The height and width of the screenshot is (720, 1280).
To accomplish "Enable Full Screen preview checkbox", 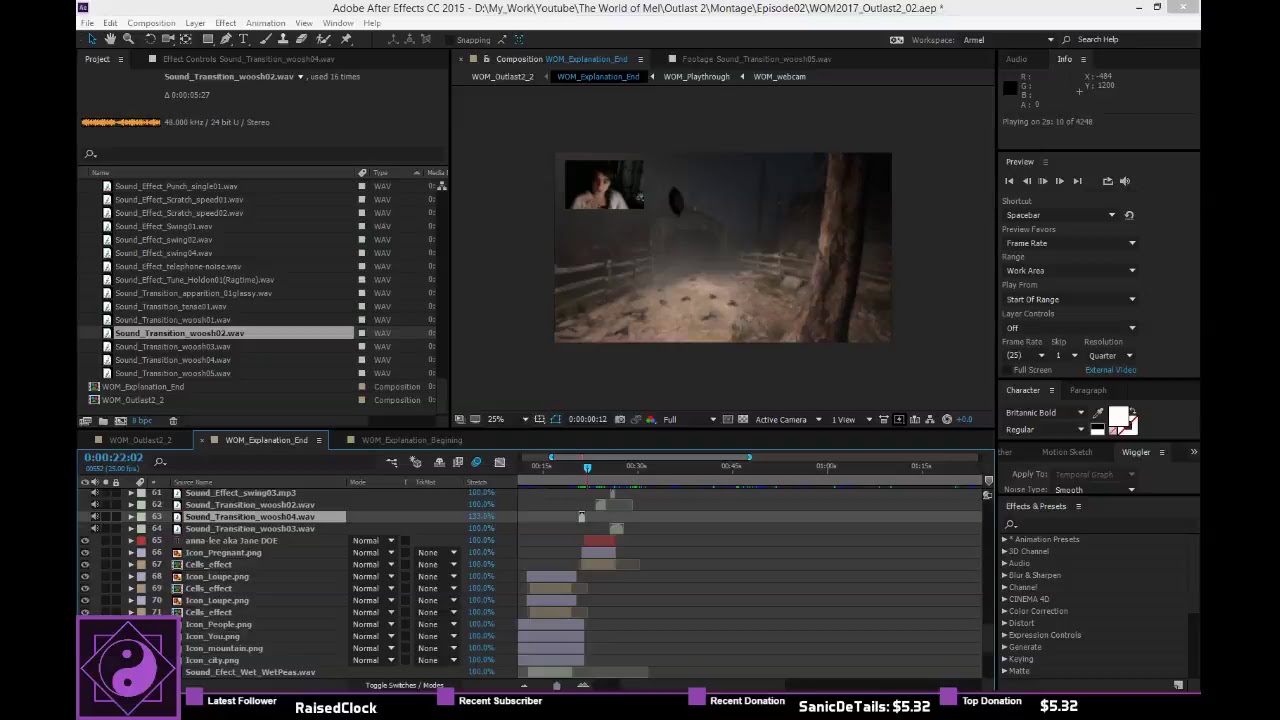I will pyautogui.click(x=1008, y=370).
